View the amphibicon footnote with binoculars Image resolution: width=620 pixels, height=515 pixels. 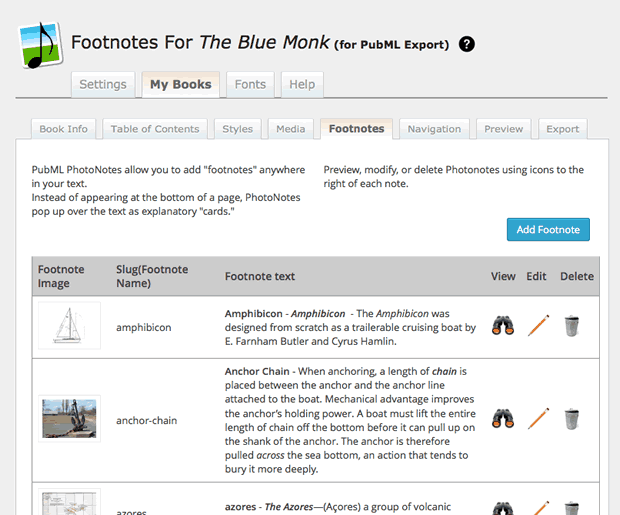click(x=504, y=326)
